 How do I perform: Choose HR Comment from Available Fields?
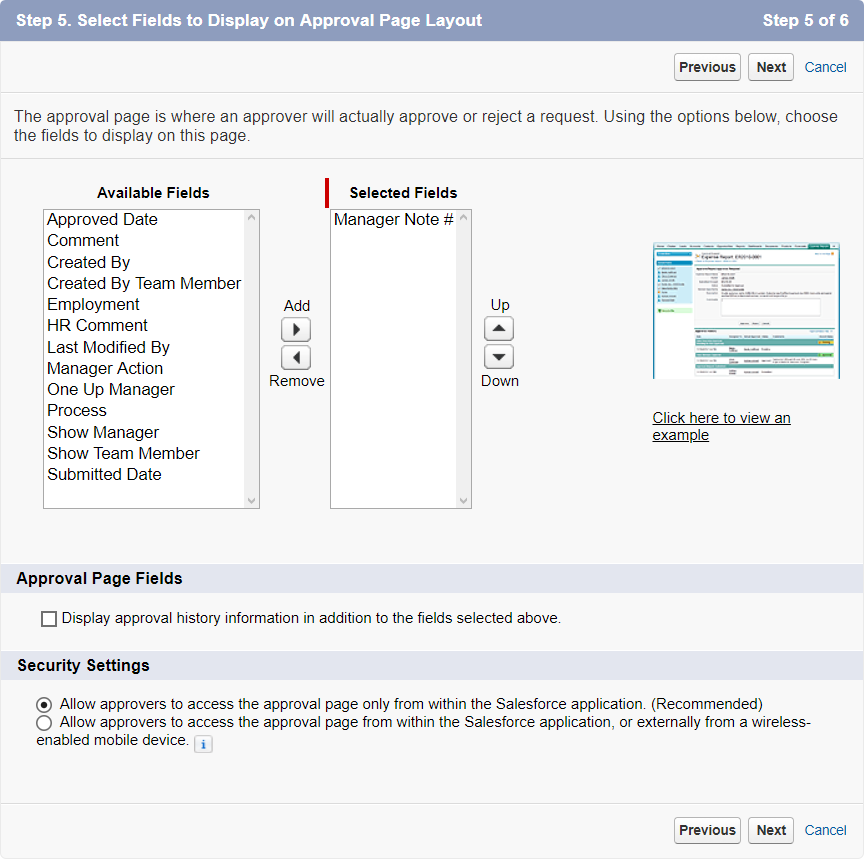97,326
